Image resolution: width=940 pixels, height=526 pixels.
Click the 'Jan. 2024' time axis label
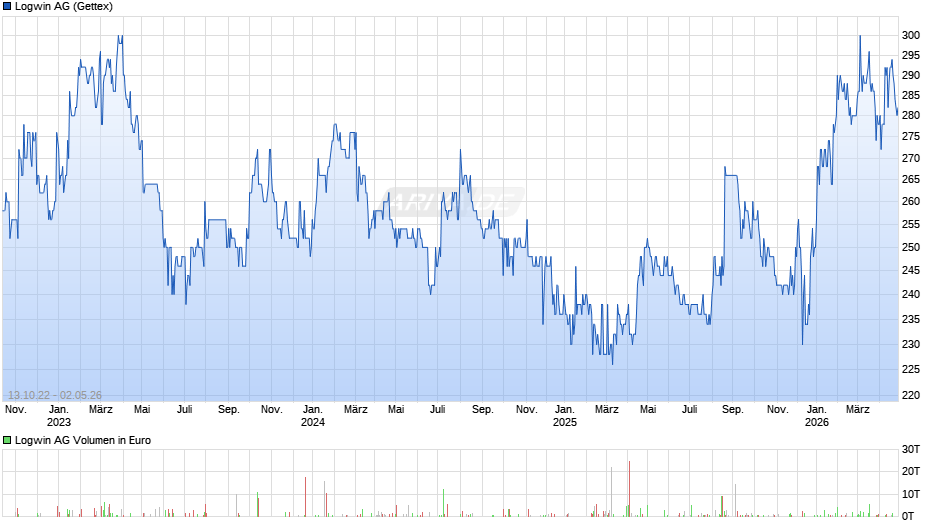313,416
